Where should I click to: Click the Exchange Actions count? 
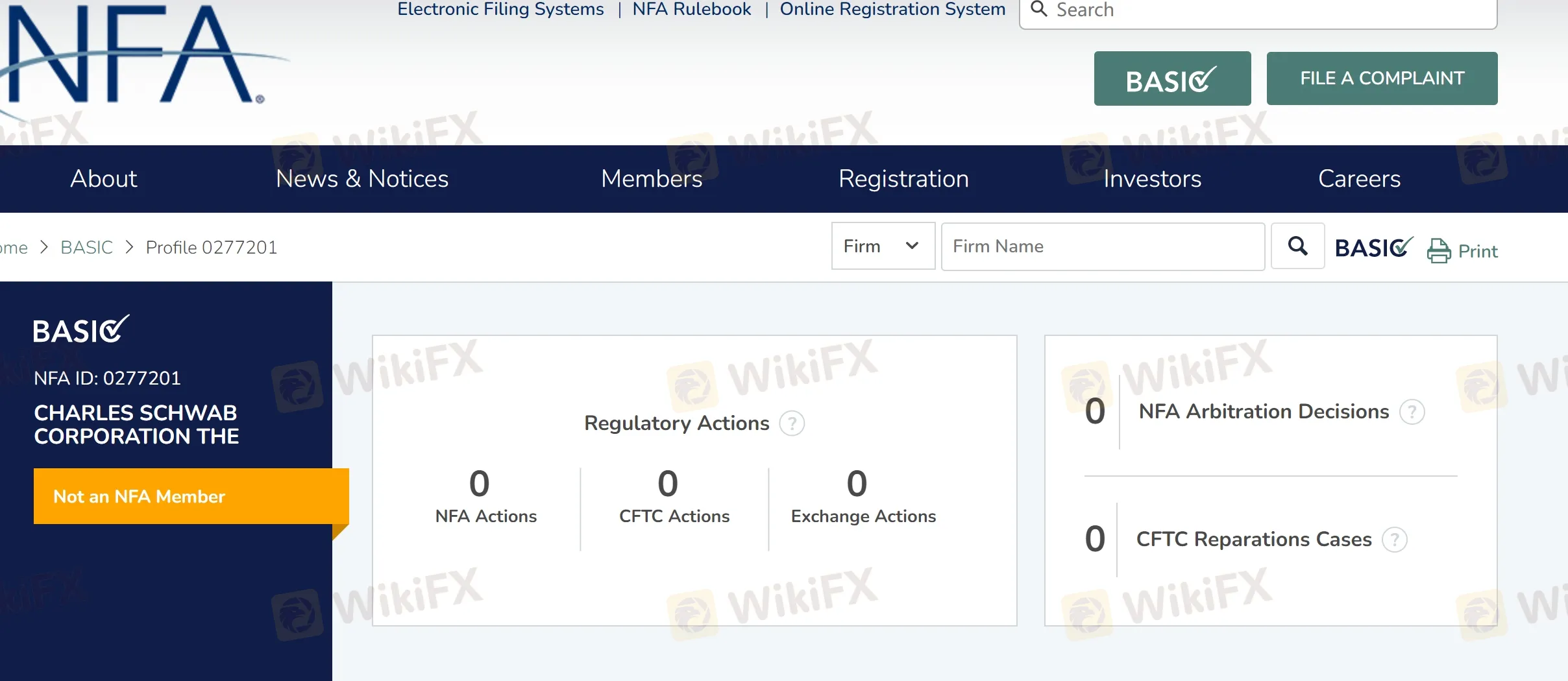click(857, 483)
